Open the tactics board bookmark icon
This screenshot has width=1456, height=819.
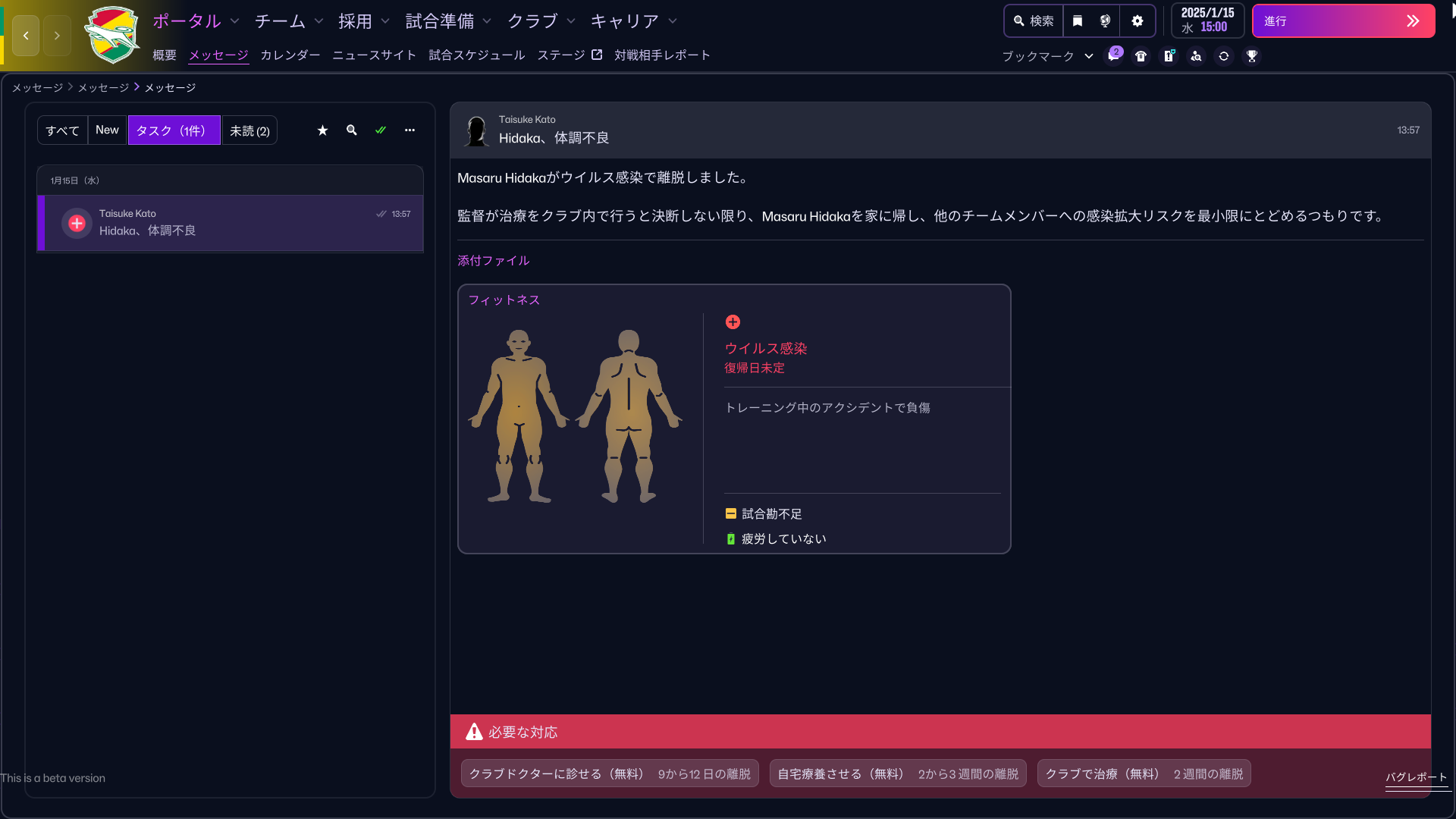[1169, 56]
